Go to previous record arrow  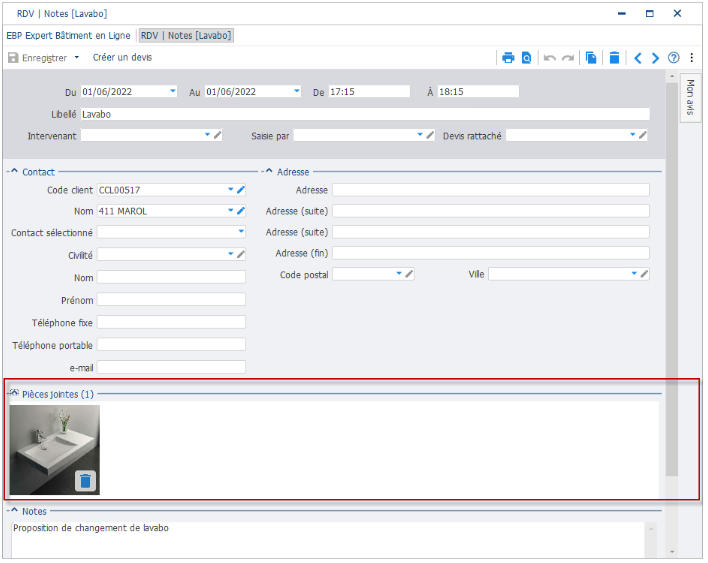coord(638,58)
